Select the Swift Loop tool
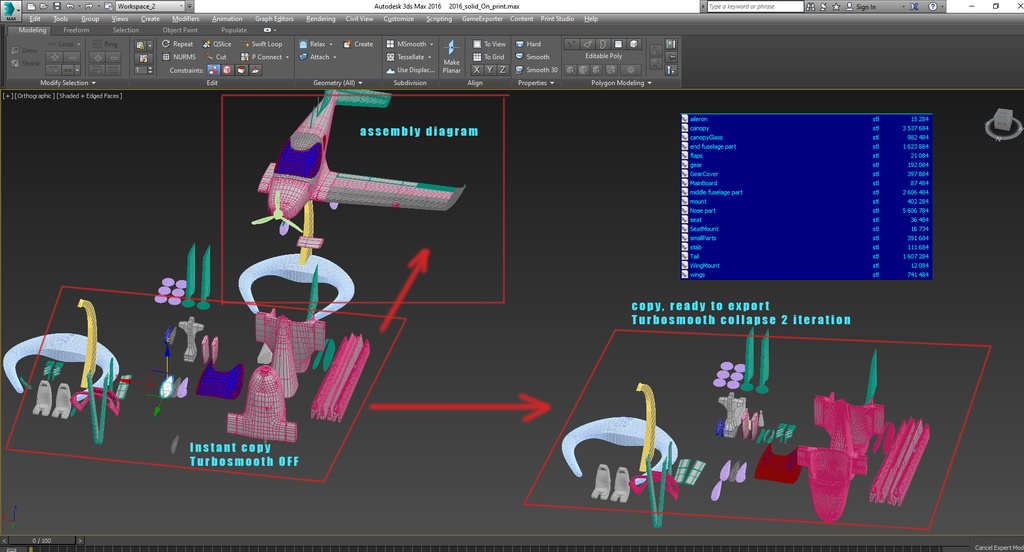 coord(261,44)
